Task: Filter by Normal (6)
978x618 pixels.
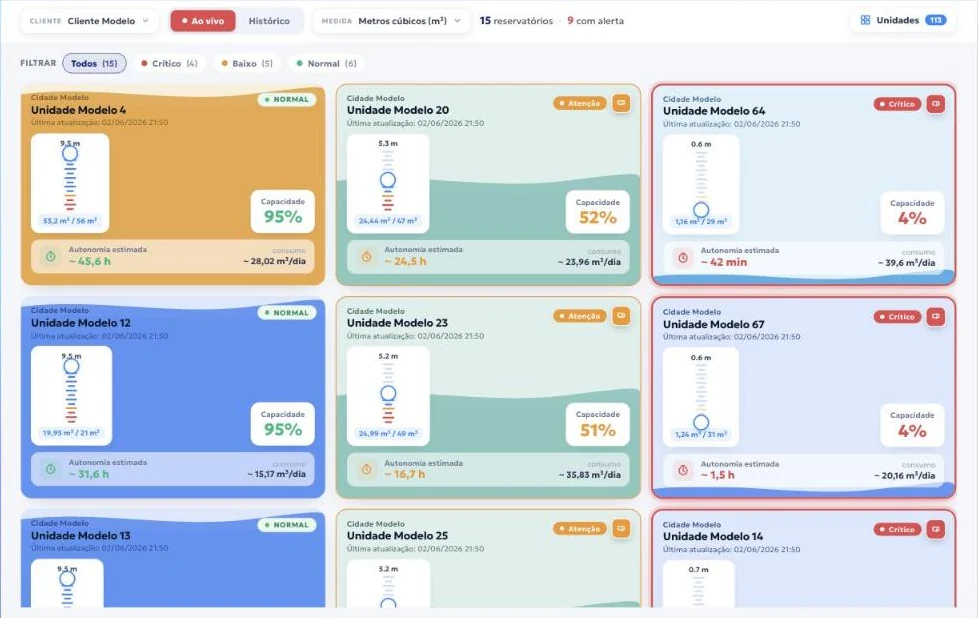Action: (x=326, y=63)
